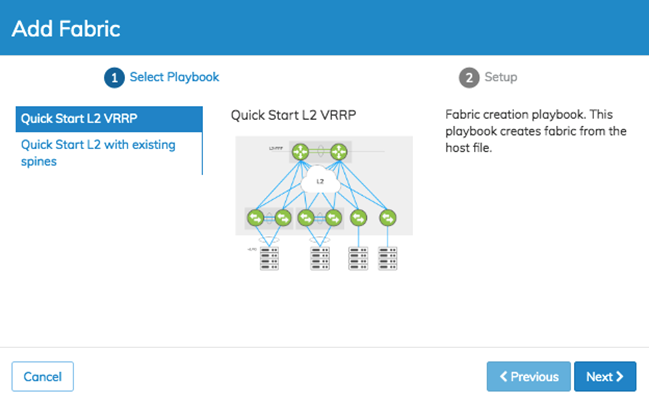
Task: Click the first leaf switch icon on the left
Action: click(x=255, y=218)
